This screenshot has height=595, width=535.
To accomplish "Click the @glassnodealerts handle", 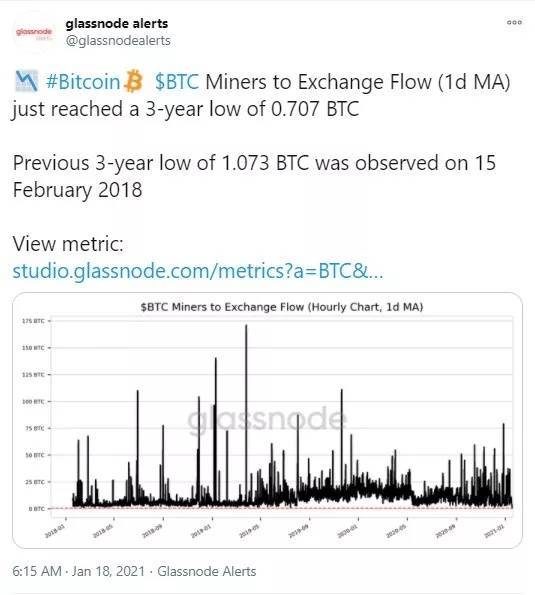I will (118, 40).
